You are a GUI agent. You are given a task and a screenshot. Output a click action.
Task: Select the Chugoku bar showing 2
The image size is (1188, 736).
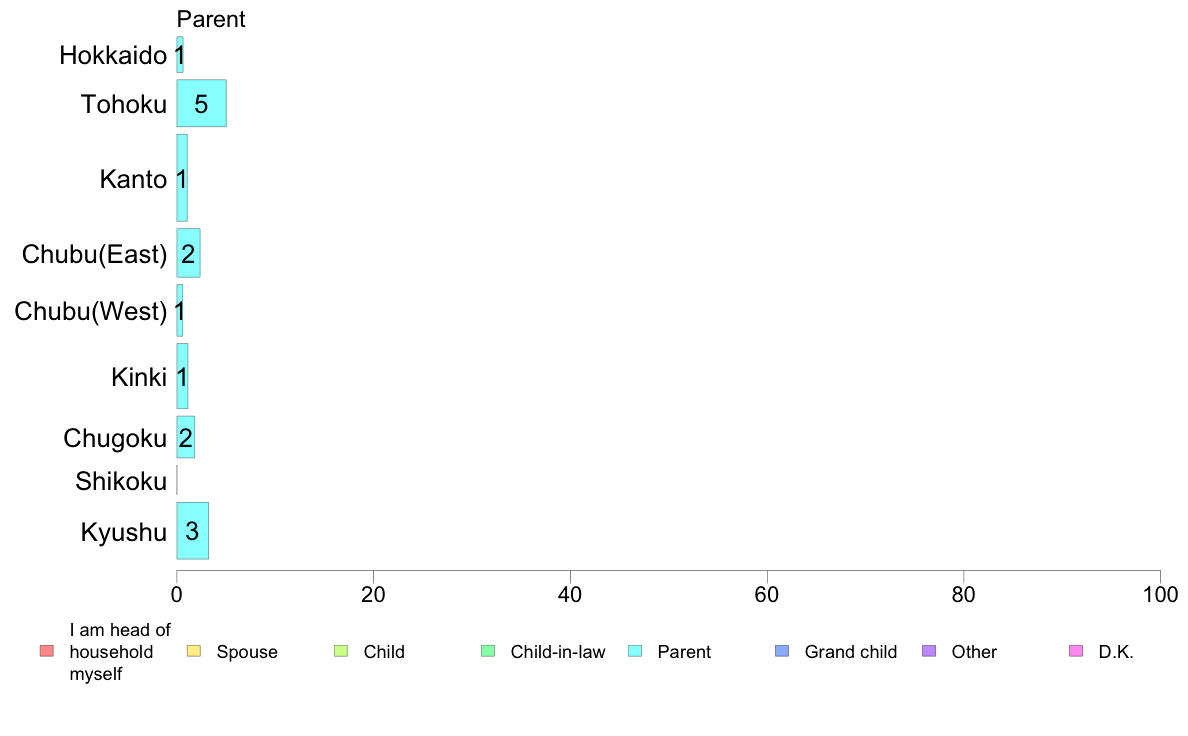click(x=186, y=437)
